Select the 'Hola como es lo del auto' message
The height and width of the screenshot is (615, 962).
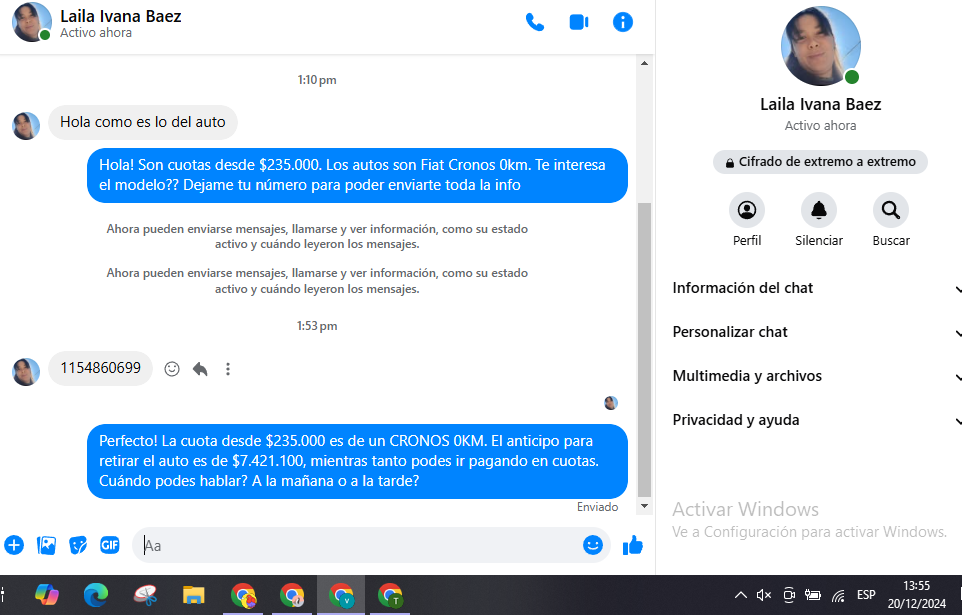coord(143,122)
